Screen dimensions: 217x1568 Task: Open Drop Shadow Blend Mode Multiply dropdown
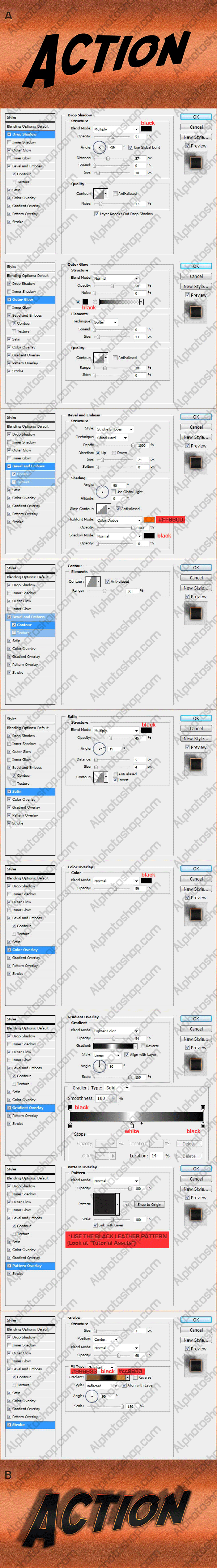(116, 129)
